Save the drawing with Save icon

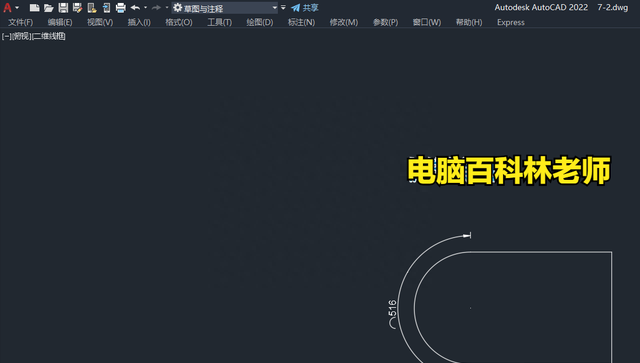click(x=63, y=7)
